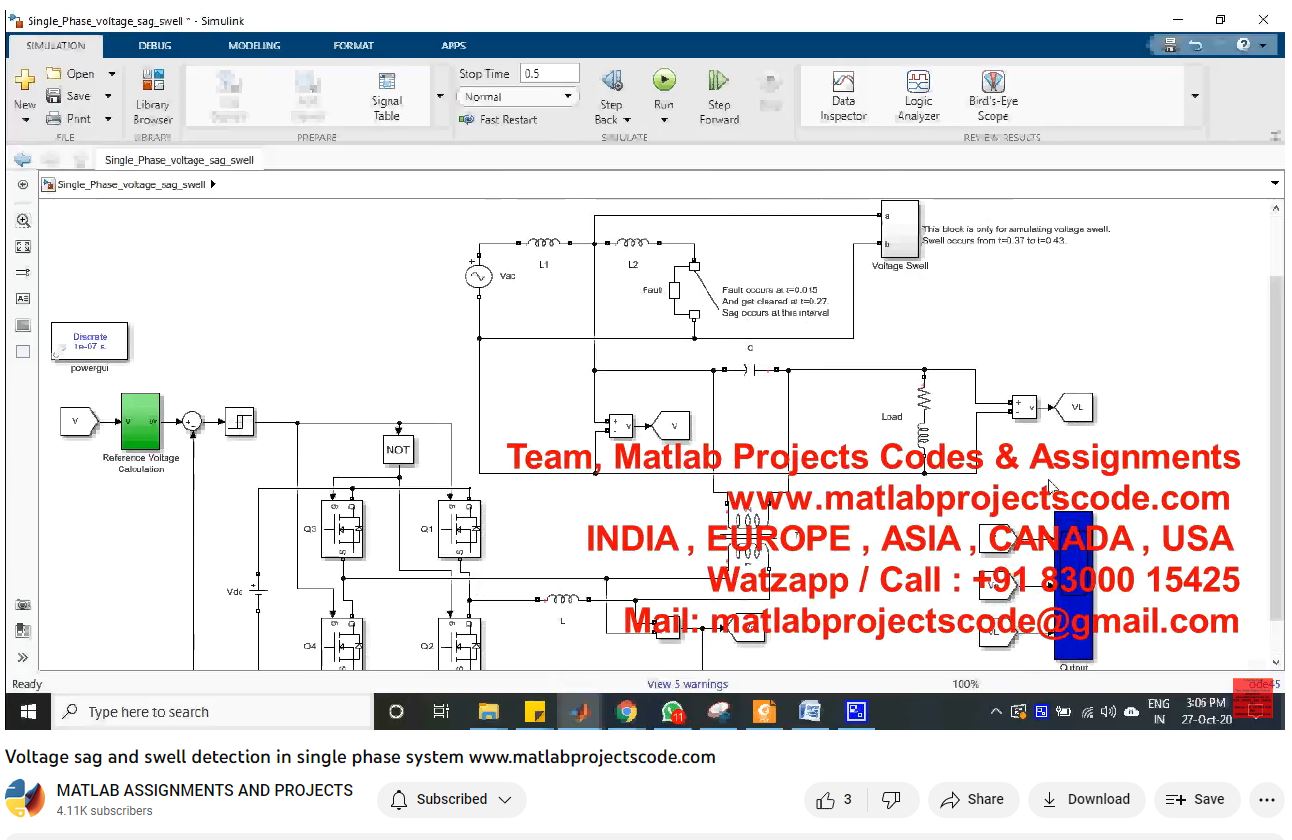Viewport: 1292px width, 840px height.
Task: Open the Signal Table
Action: tap(387, 96)
